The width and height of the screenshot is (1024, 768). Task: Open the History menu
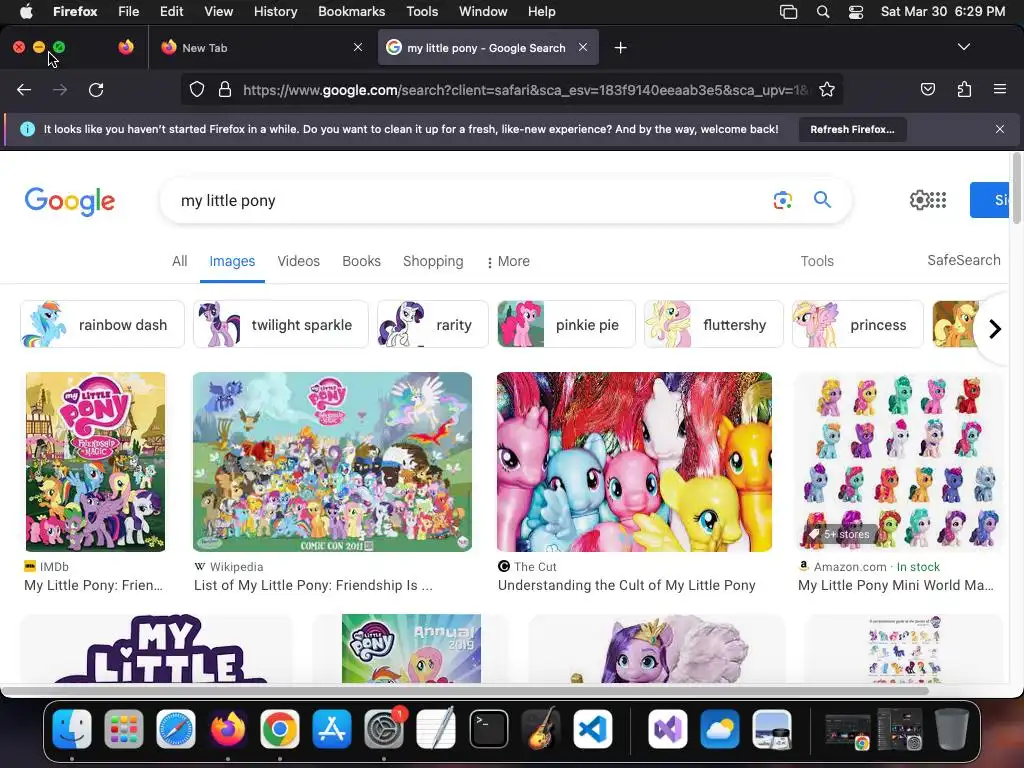[x=275, y=12]
